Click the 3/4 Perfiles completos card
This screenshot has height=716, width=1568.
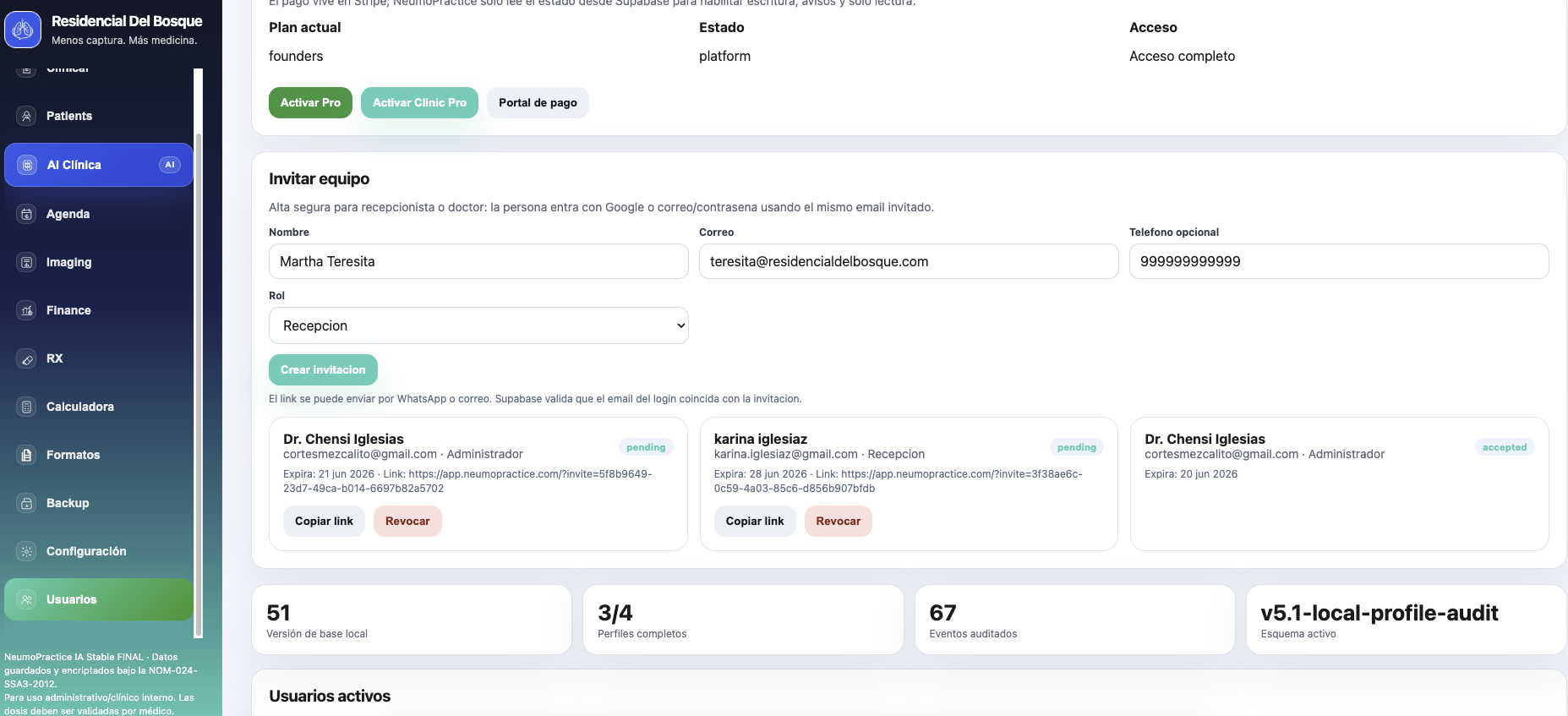743,620
